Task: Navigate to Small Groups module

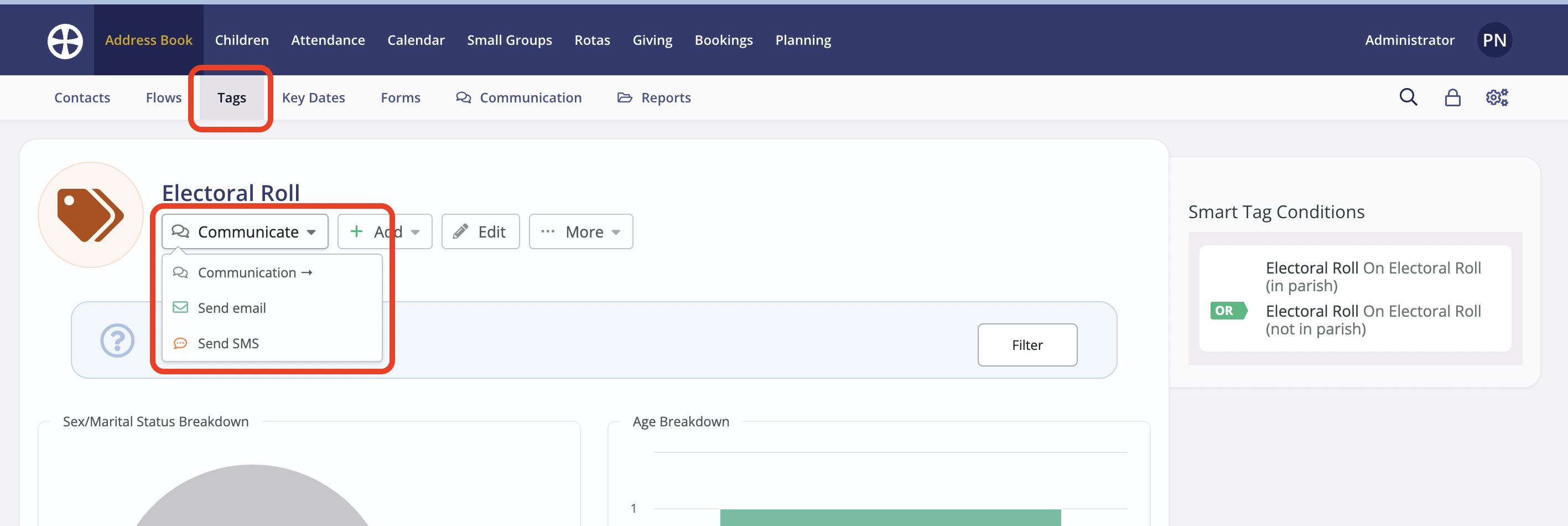Action: click(510, 40)
